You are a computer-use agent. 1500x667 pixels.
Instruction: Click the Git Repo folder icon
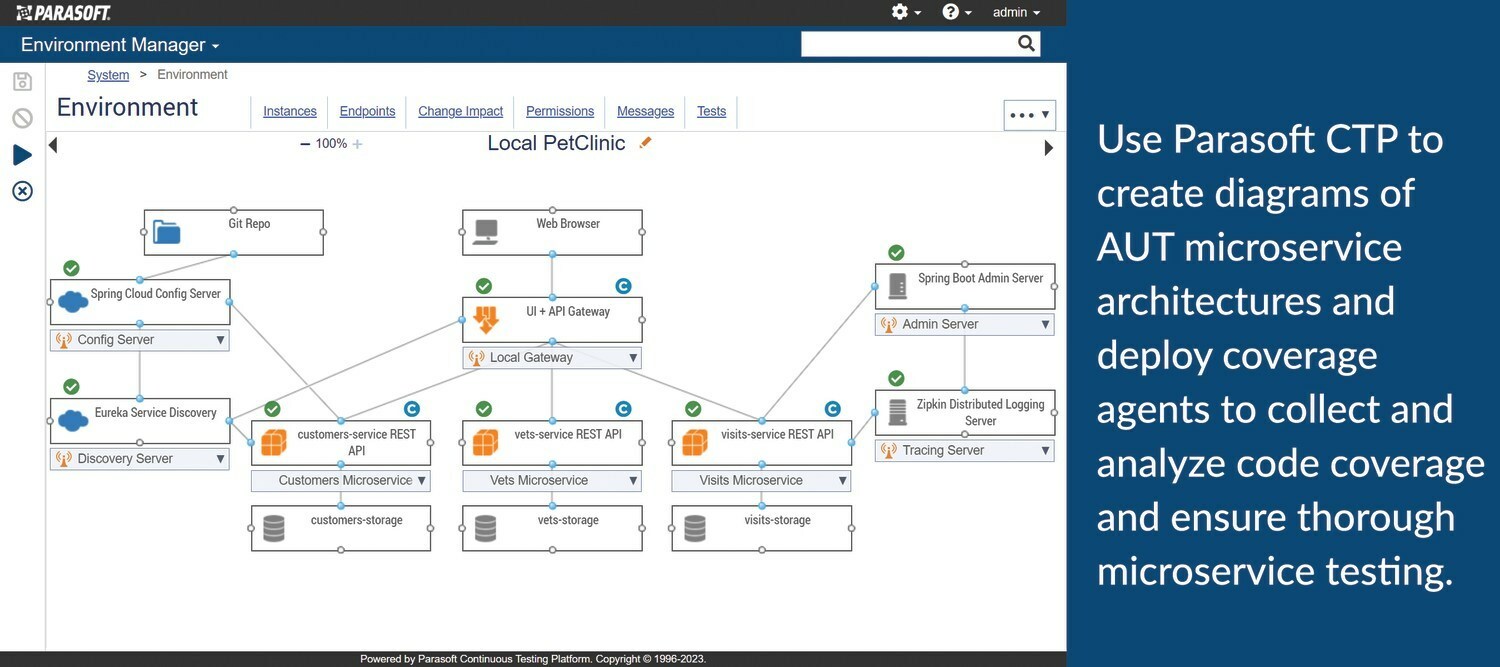point(167,233)
